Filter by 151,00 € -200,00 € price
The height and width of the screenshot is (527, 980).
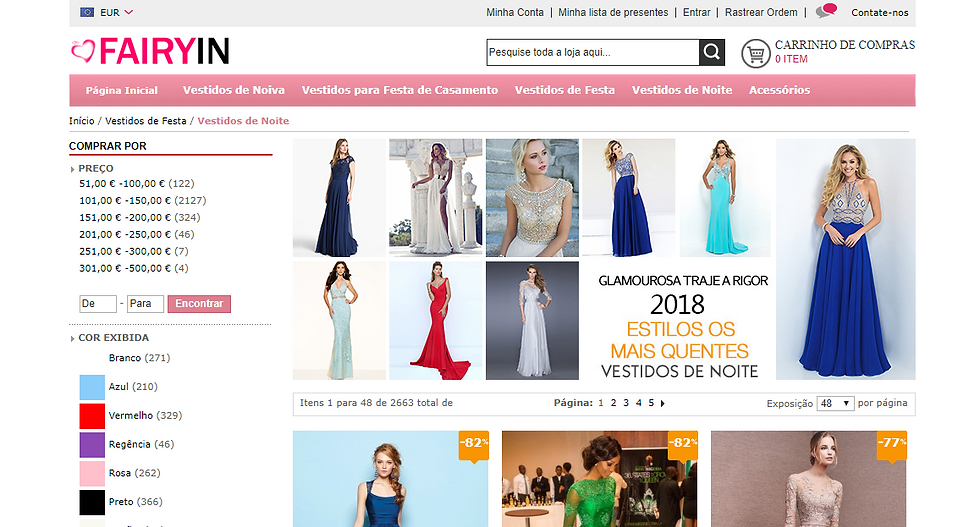coord(139,218)
